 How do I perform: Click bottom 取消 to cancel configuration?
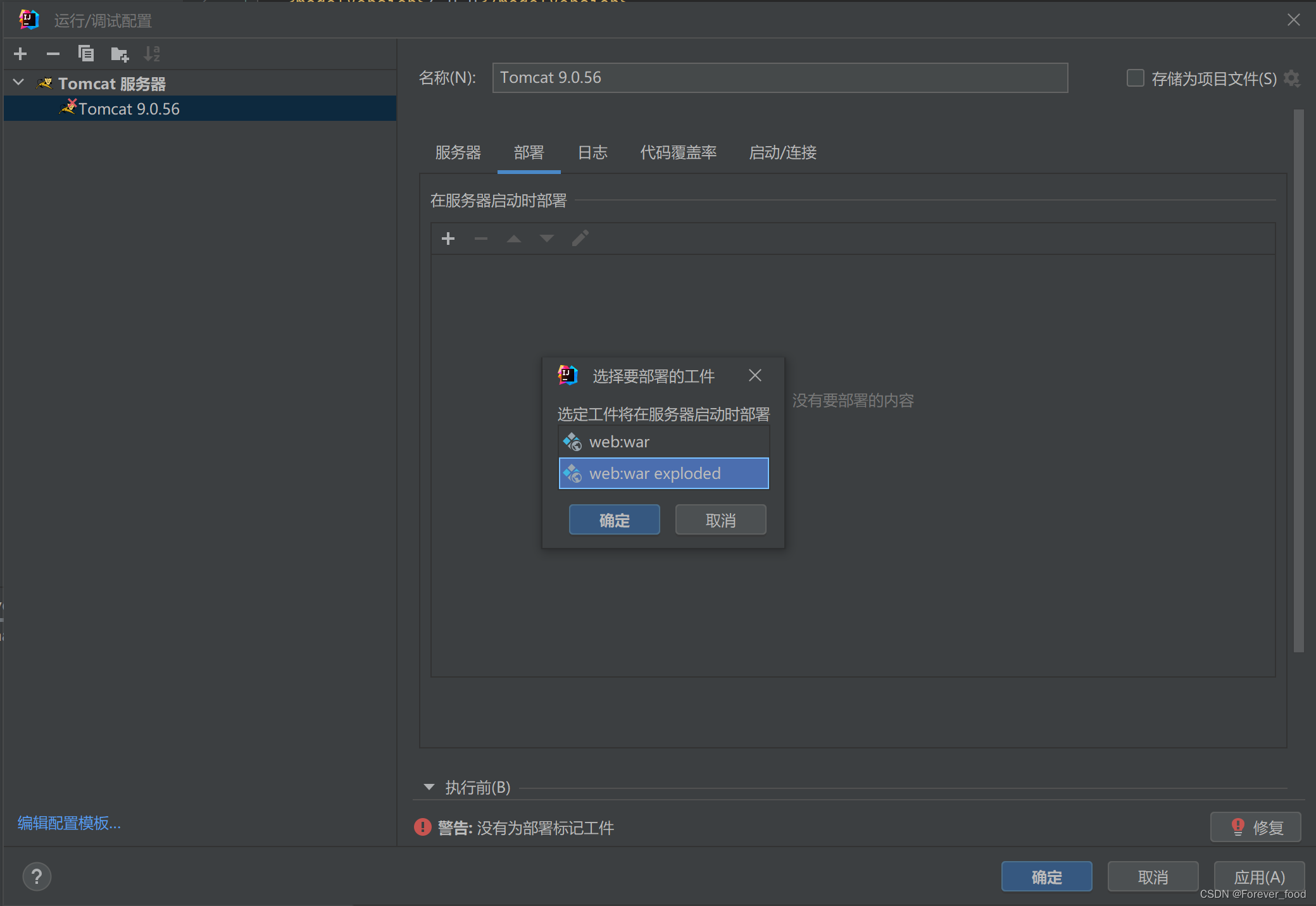coord(1153,877)
